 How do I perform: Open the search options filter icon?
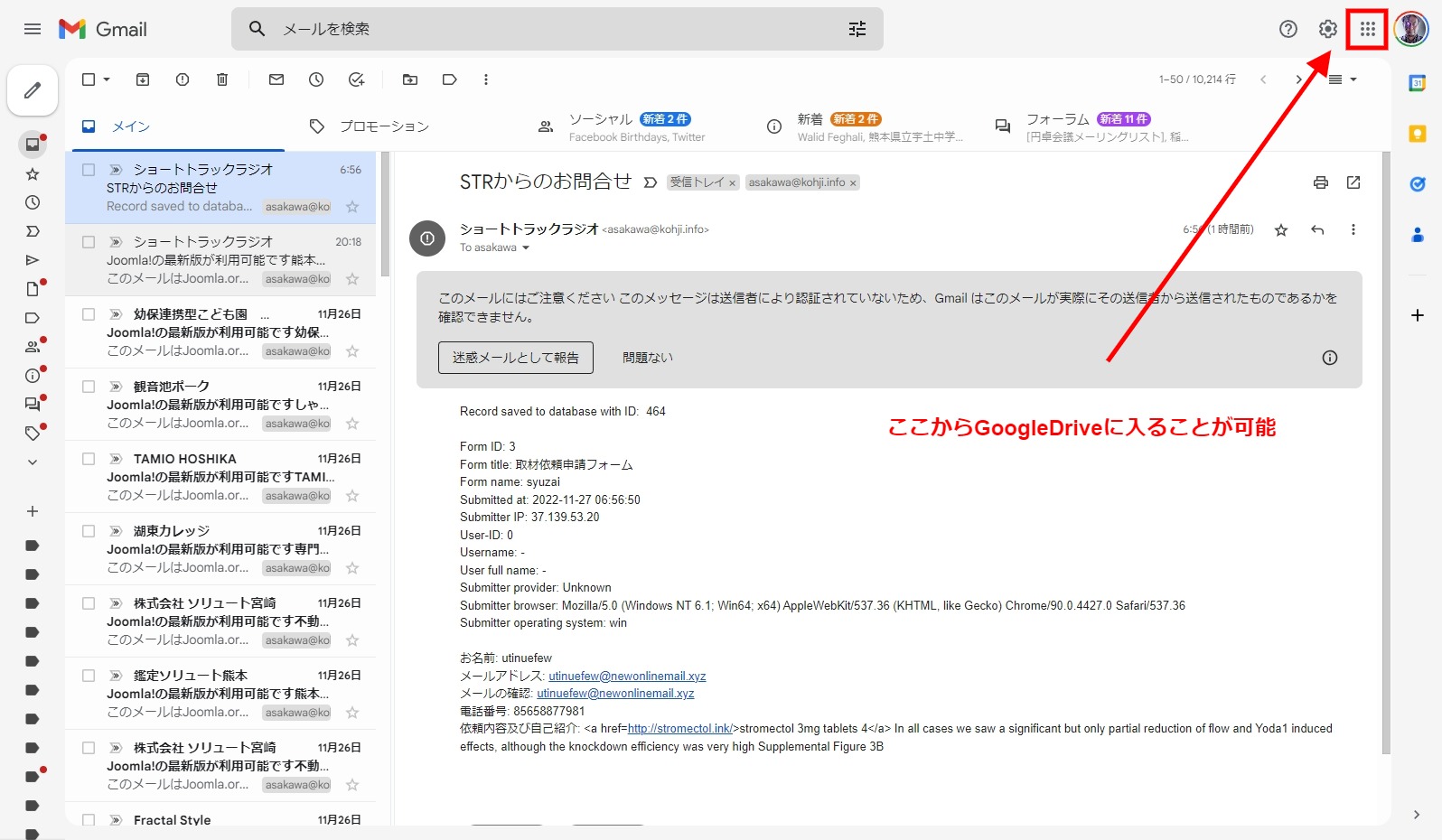tap(857, 29)
